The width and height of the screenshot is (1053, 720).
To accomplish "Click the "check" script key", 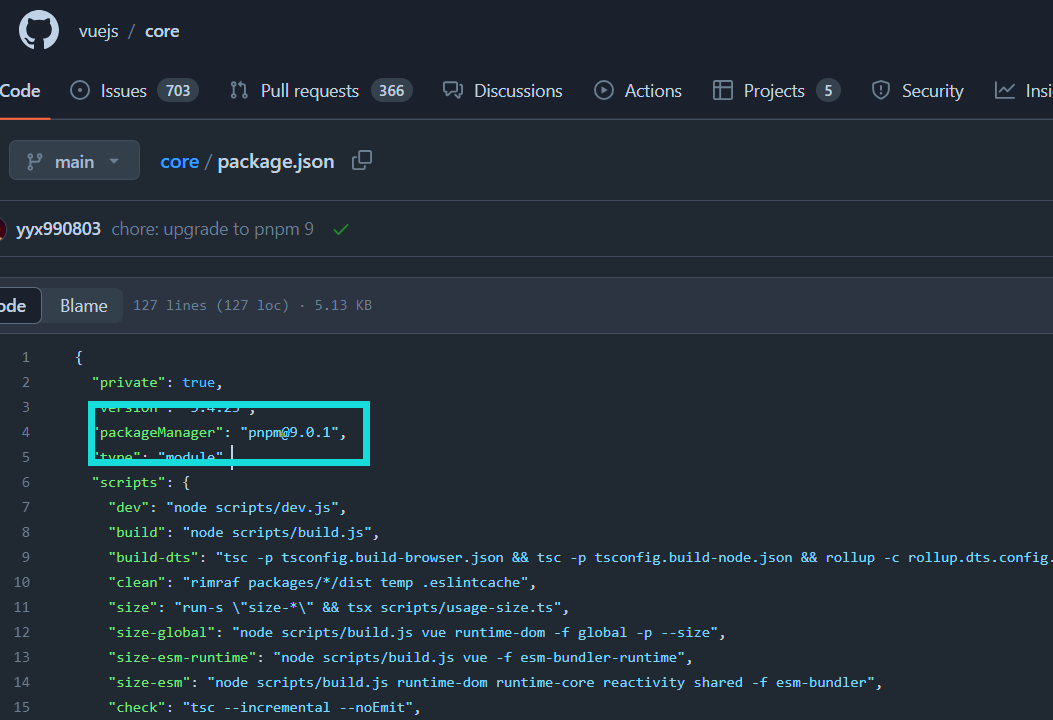I will pos(137,707).
